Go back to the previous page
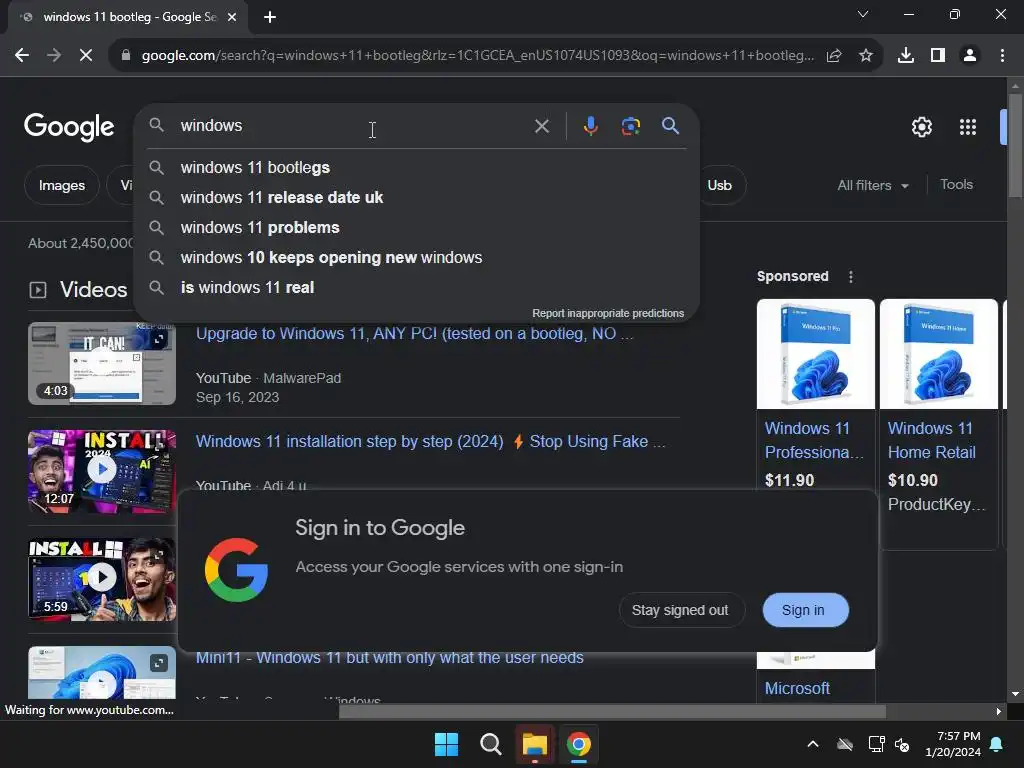 22,56
